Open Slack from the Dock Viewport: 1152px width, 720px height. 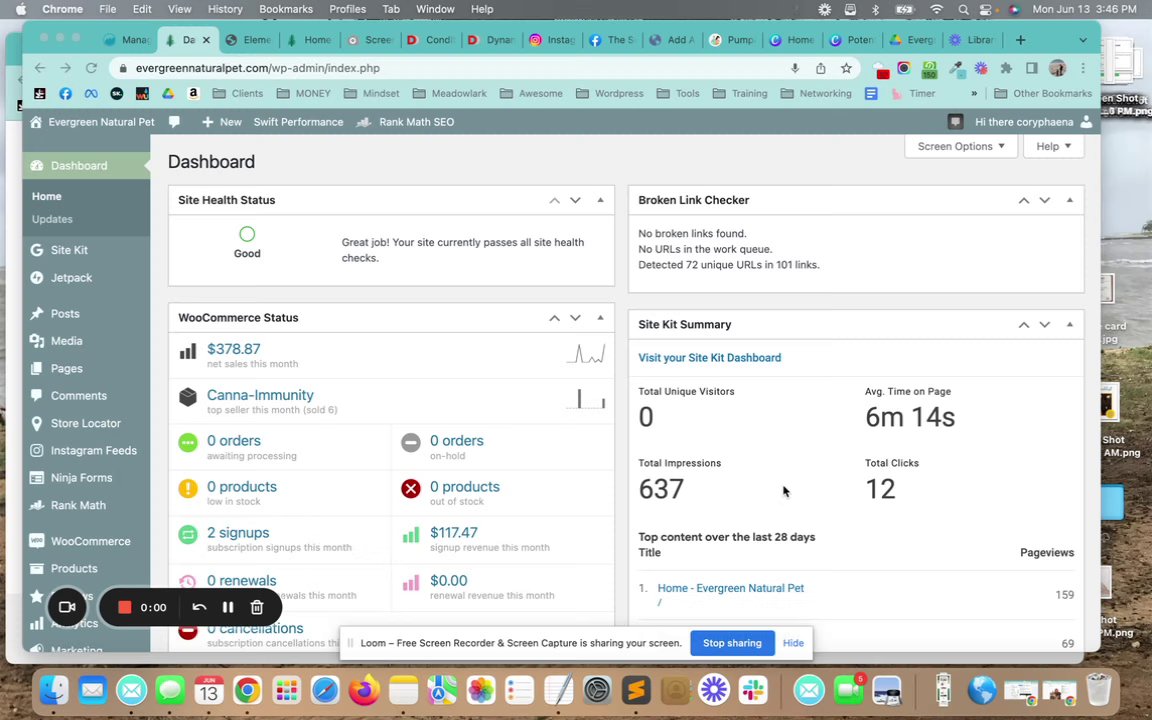[753, 690]
